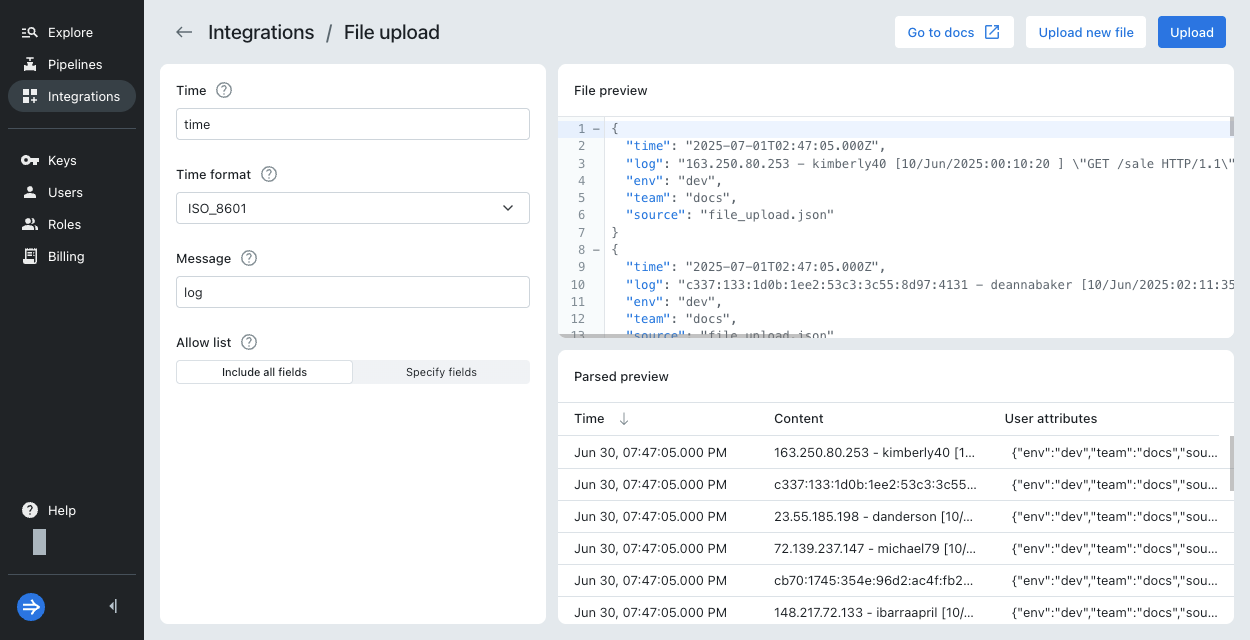Click the Message input field containing log
1250x640 pixels.
353,292
